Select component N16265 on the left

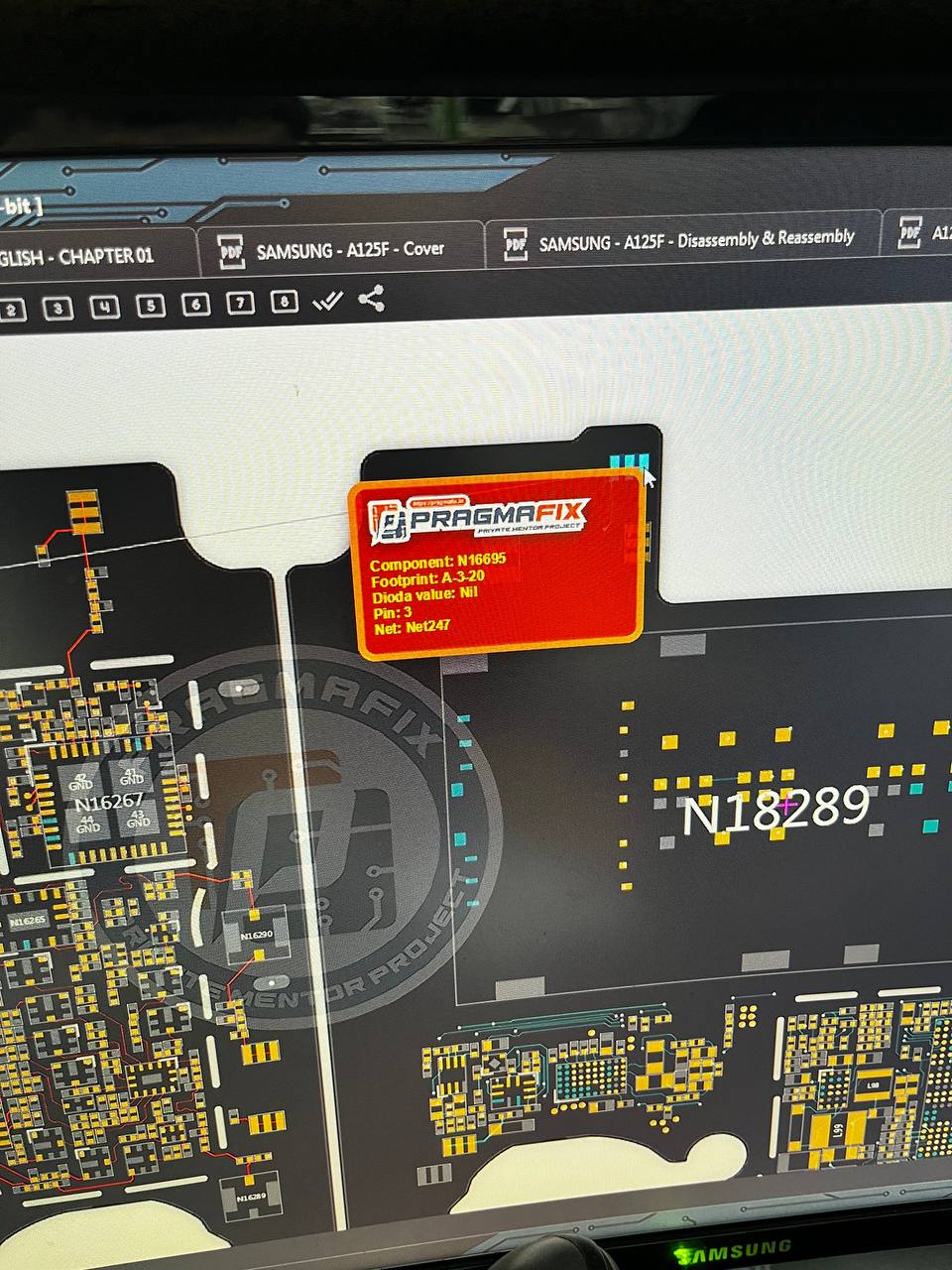click(27, 922)
